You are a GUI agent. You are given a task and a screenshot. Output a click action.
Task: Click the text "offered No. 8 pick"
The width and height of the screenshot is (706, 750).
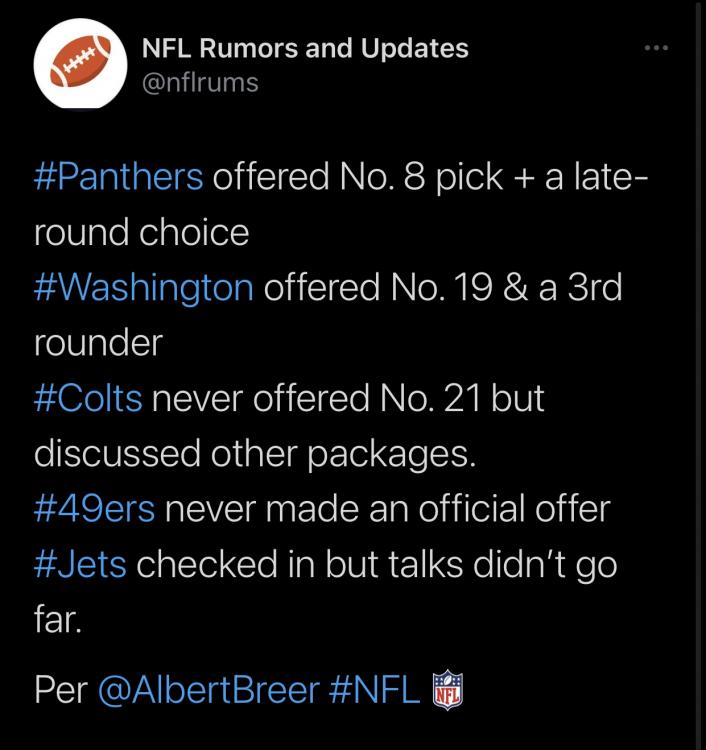pyautogui.click(x=356, y=177)
